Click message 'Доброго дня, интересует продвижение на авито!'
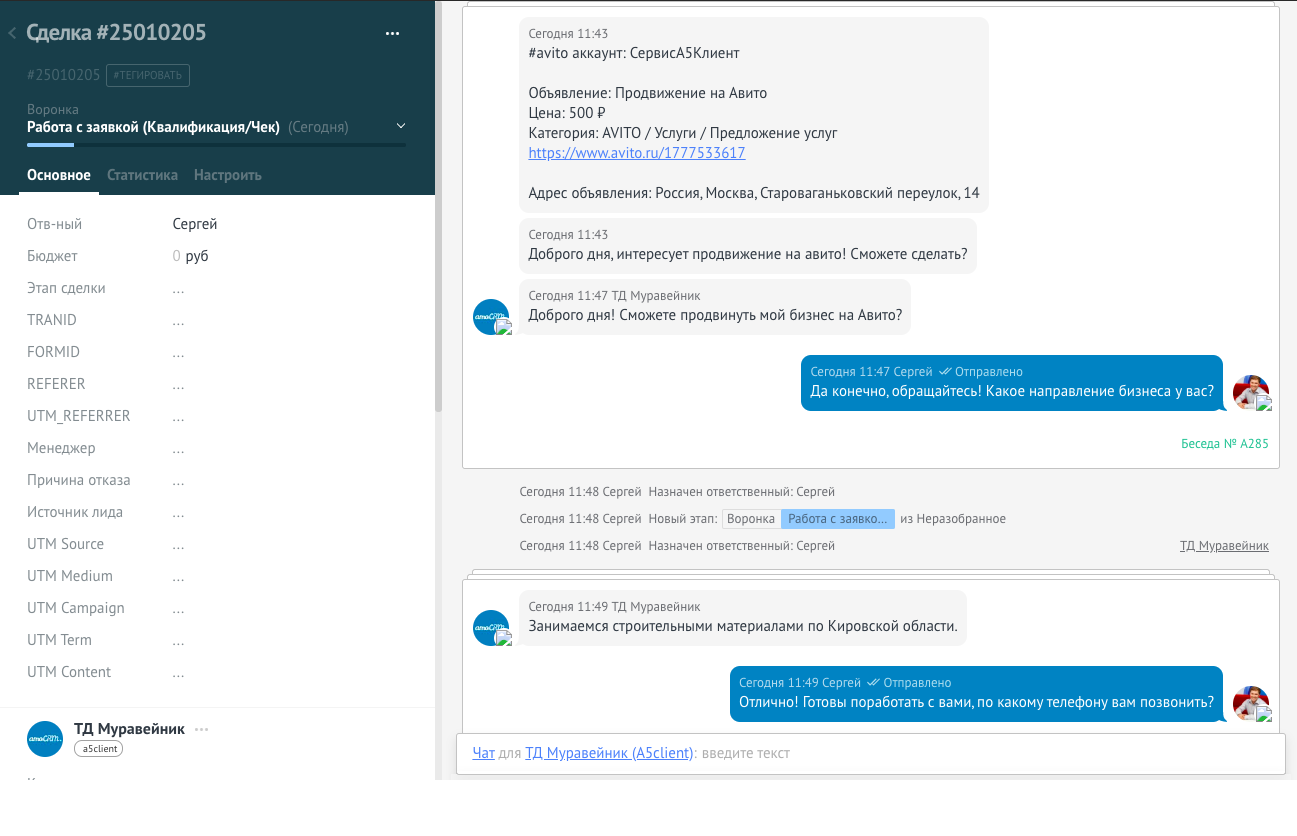1297x836 pixels. pos(748,246)
